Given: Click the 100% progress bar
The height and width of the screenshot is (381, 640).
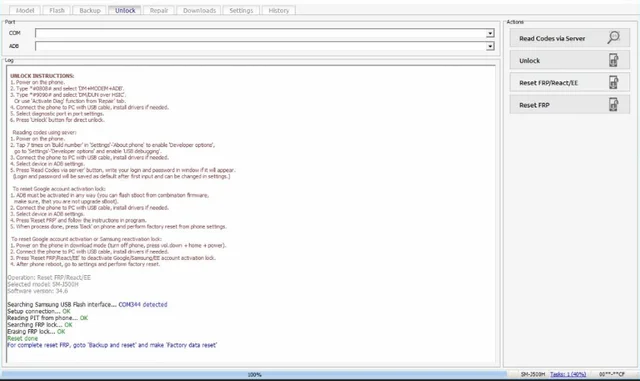Looking at the screenshot, I should 254,374.
